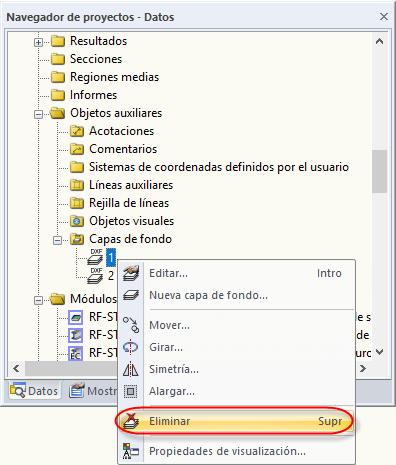
Task: Select the Regiones medias tree item
Action: click(x=114, y=77)
